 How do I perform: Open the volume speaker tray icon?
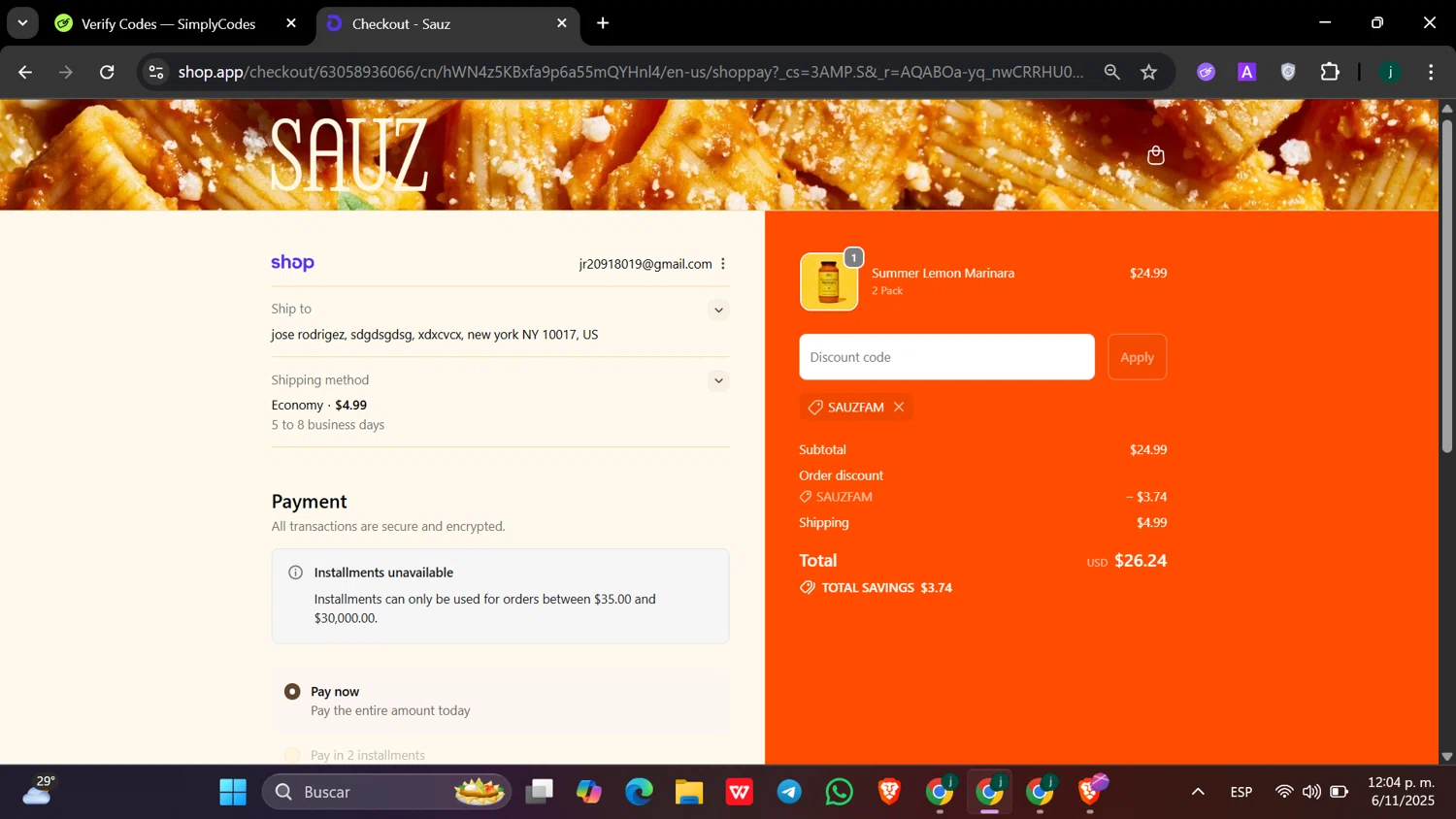(1311, 793)
